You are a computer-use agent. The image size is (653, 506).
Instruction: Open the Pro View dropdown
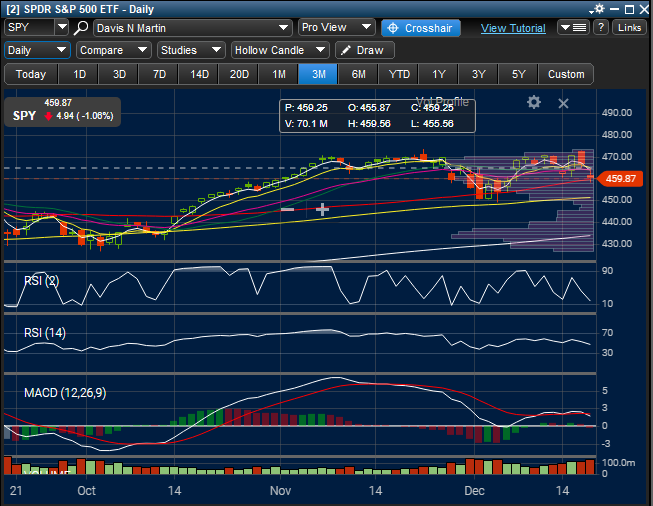[x=336, y=27]
